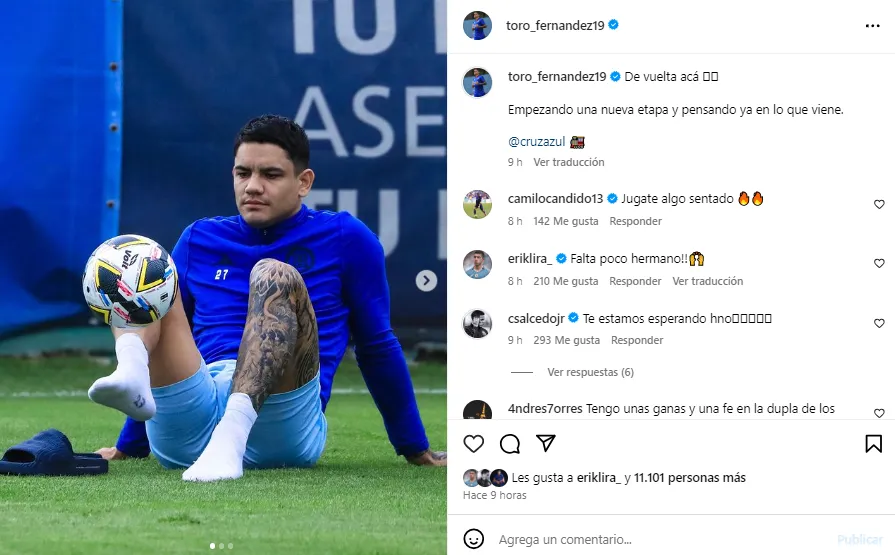The width and height of the screenshot is (895, 555).
Task: Open the @cruzazul mention link
Action: [537, 142]
